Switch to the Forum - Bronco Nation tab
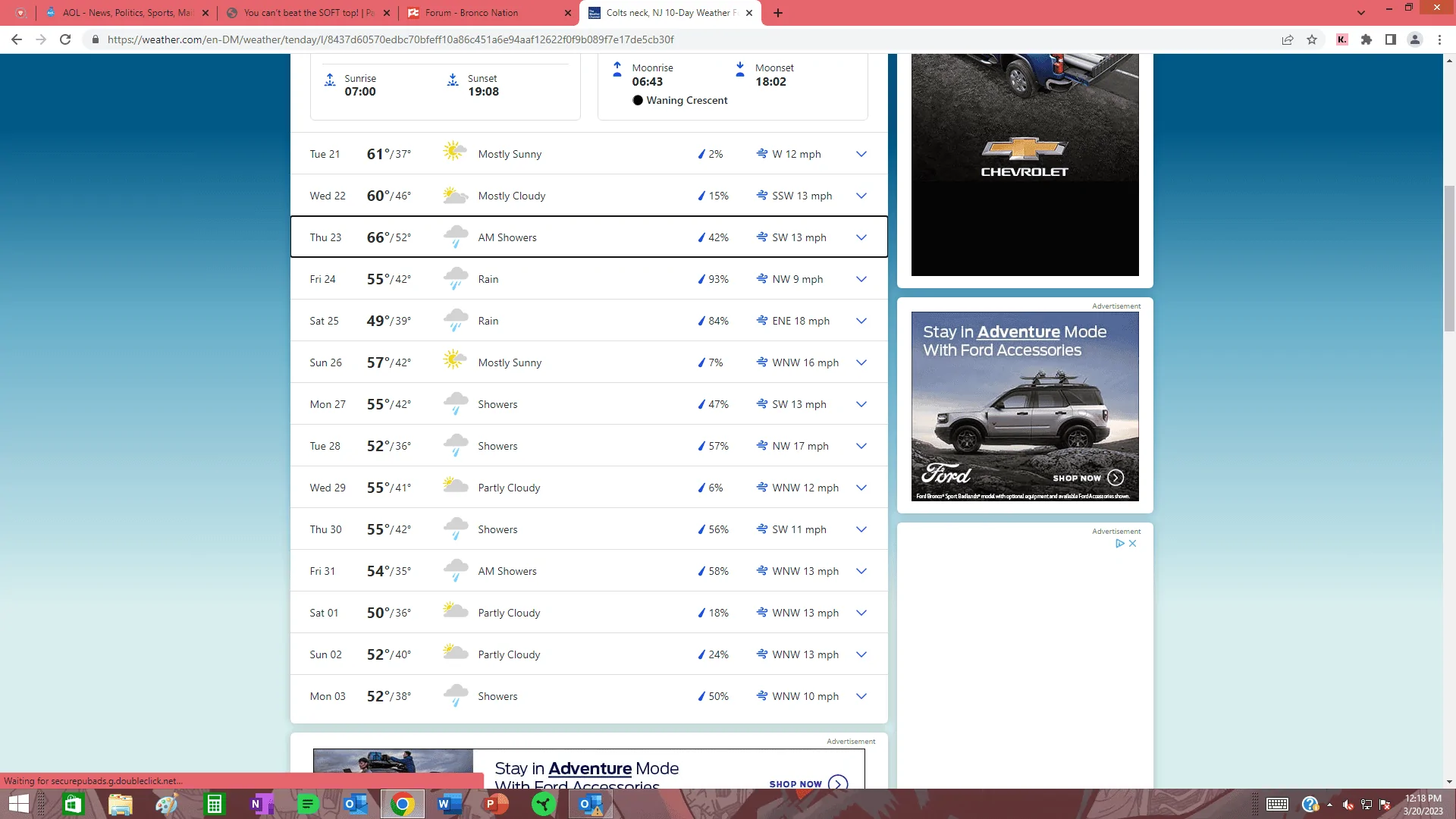The height and width of the screenshot is (819, 1456). coord(489,13)
